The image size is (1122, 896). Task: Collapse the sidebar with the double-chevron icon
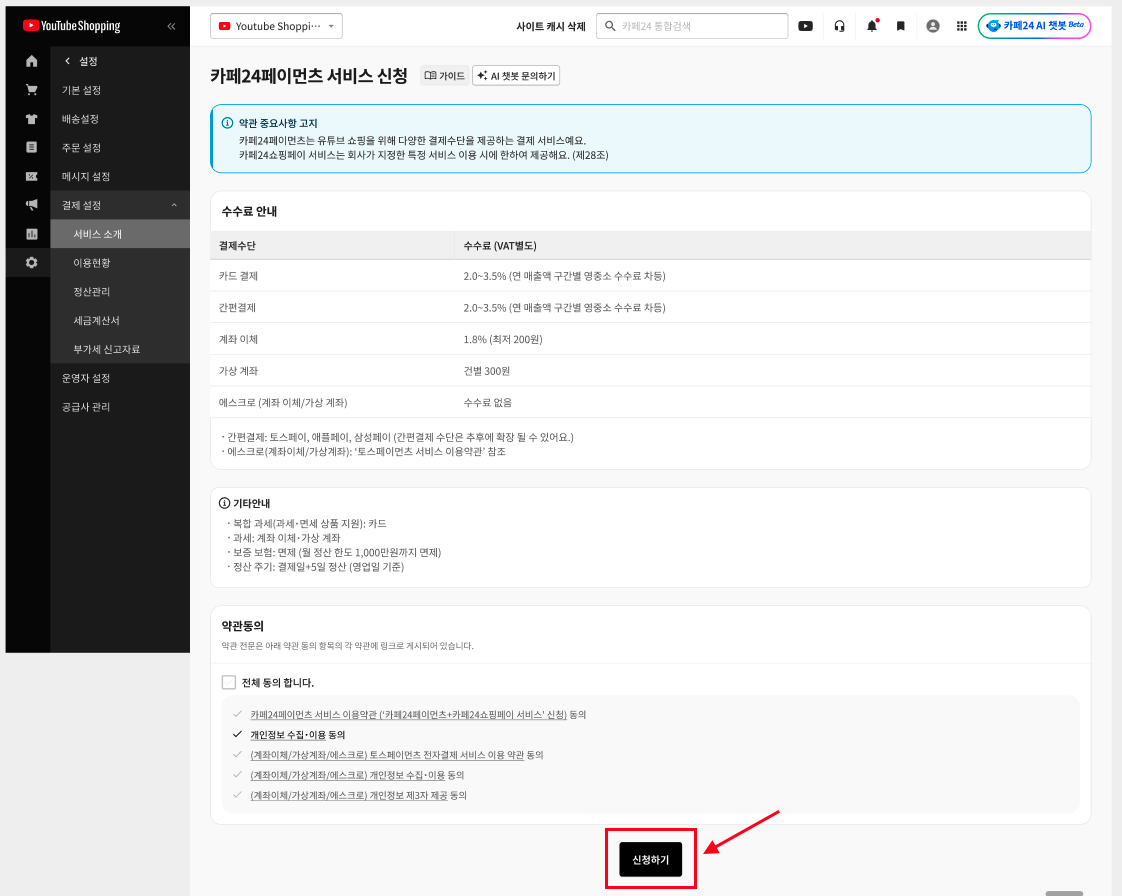pos(171,26)
